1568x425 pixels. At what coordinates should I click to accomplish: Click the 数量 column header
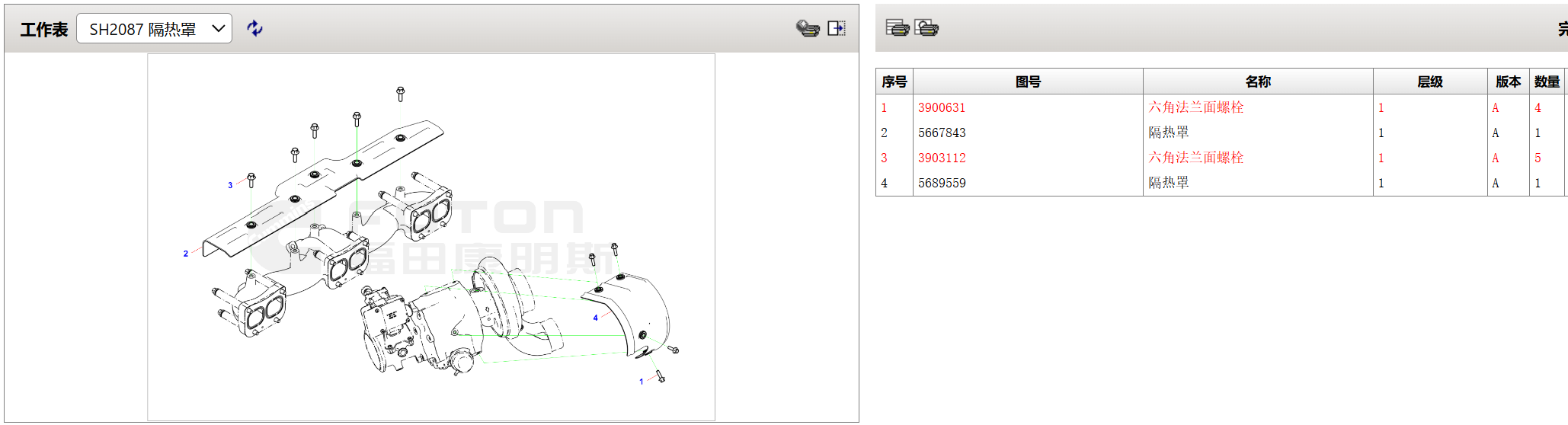click(x=1547, y=81)
